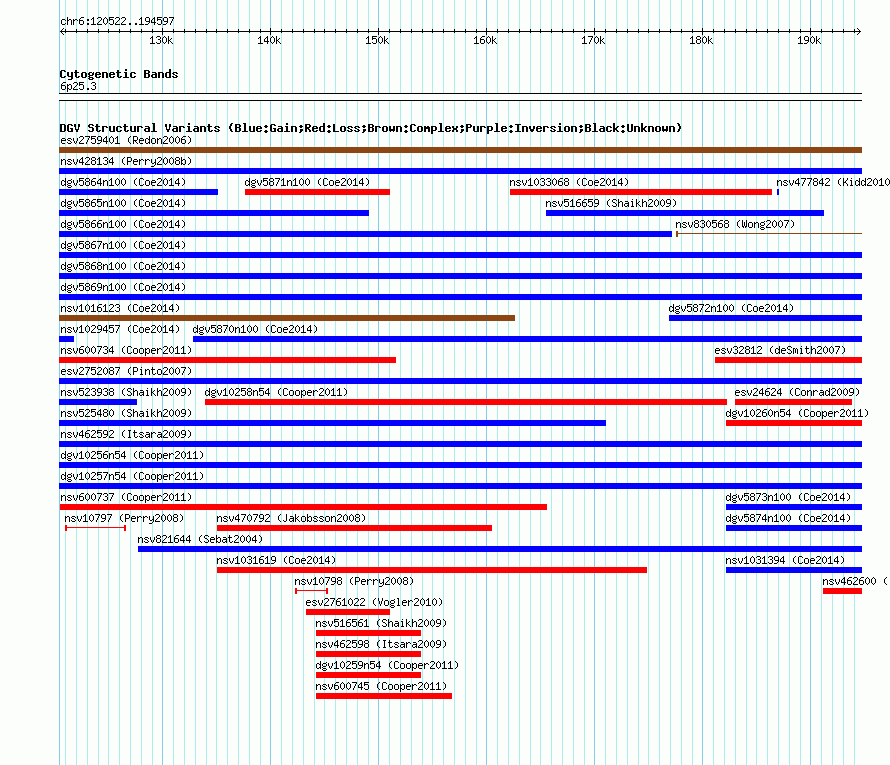
Task: Open nsv600745 (Cooper2011) variant
Action: [x=381, y=686]
